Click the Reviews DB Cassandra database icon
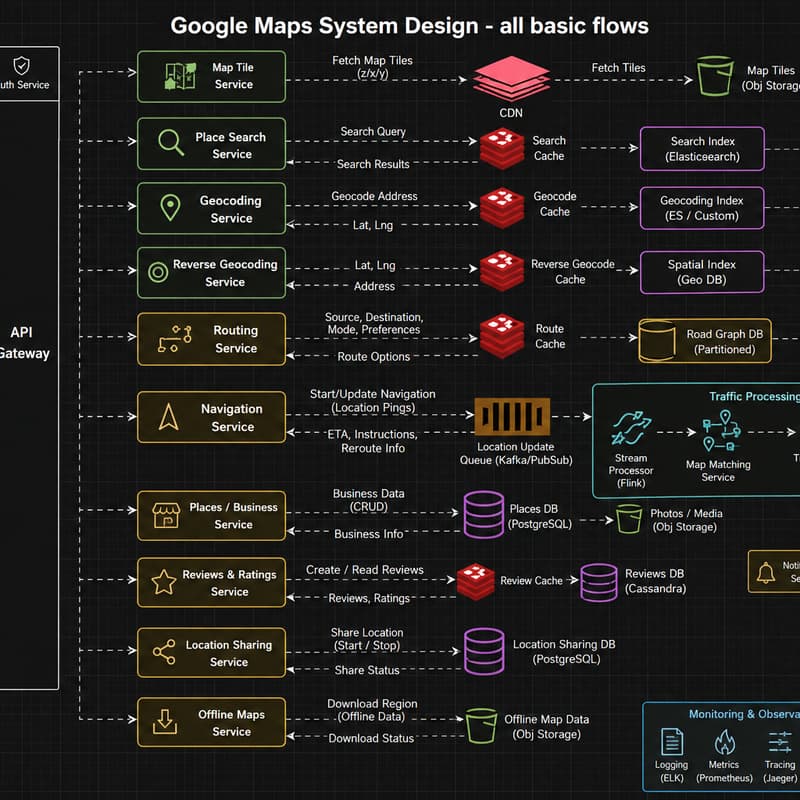The height and width of the screenshot is (800, 800). coord(599,582)
